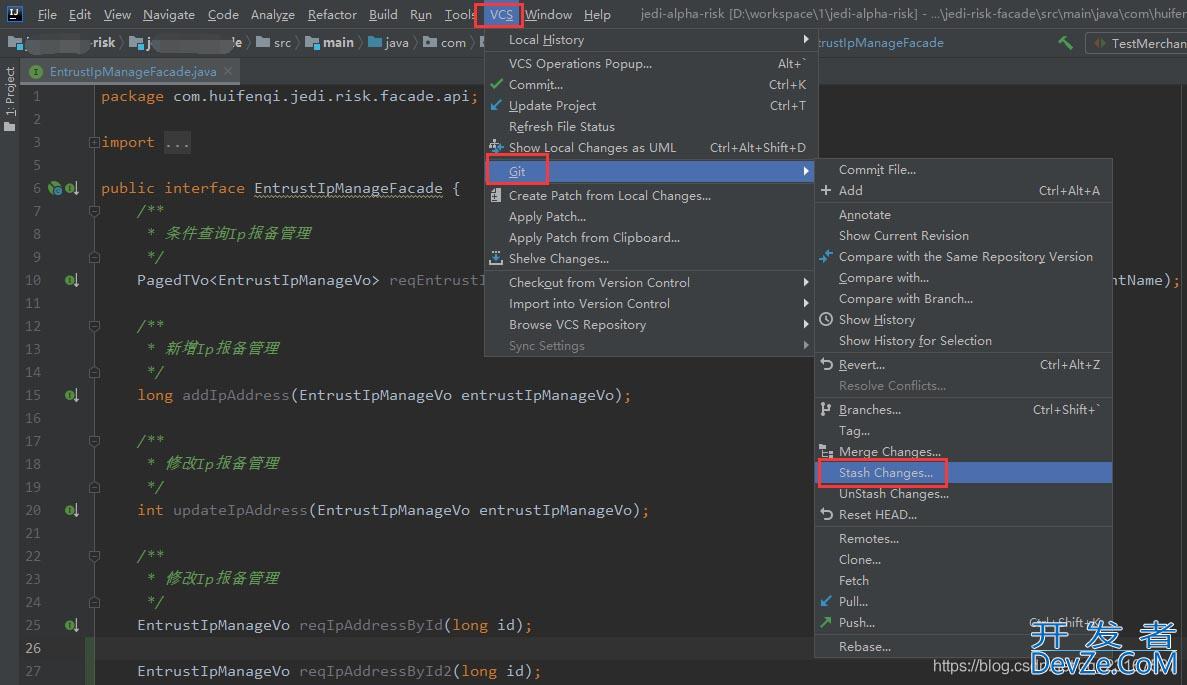1187x685 pixels.
Task: Expand Checkout from Version Control submenu
Action: coord(650,282)
